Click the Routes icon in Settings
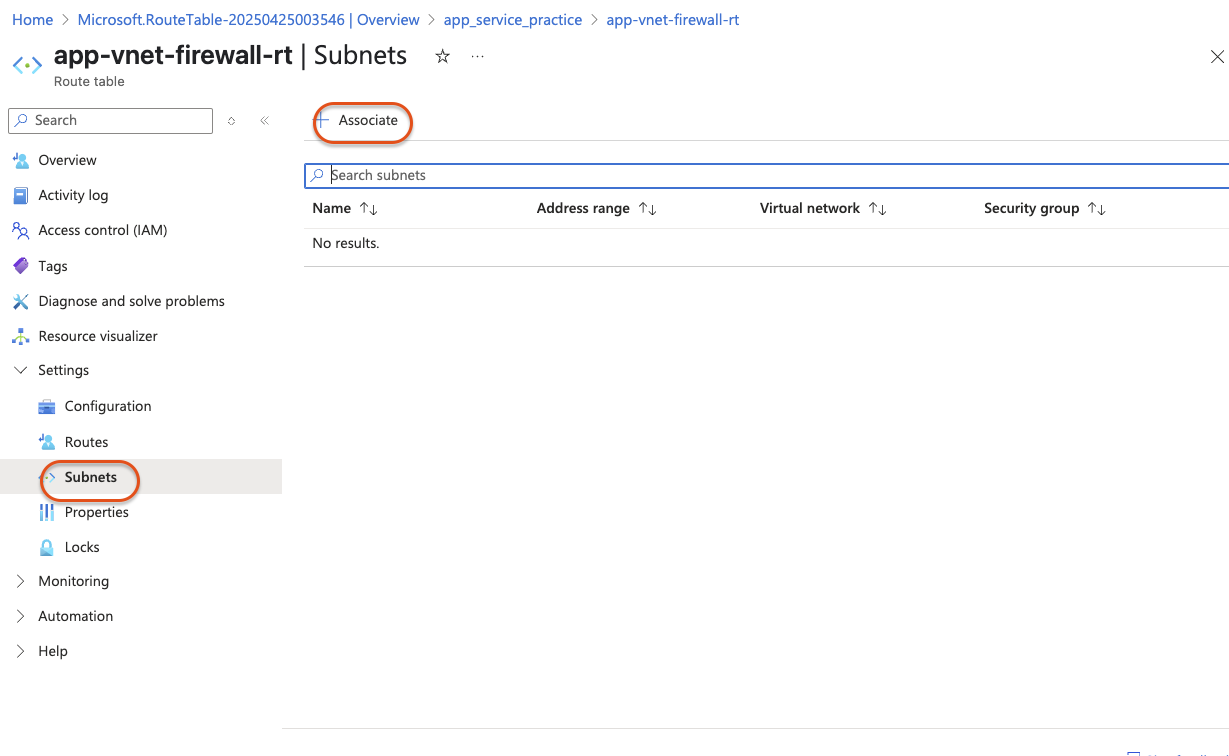1229x756 pixels. pos(46,442)
